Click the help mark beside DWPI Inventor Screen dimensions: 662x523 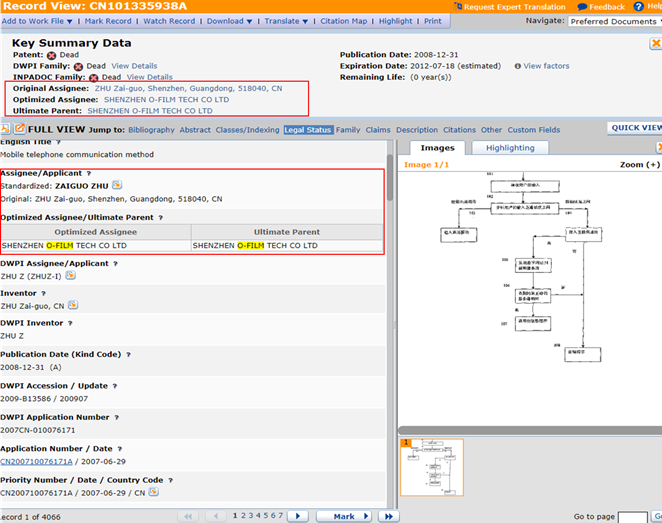coord(70,323)
